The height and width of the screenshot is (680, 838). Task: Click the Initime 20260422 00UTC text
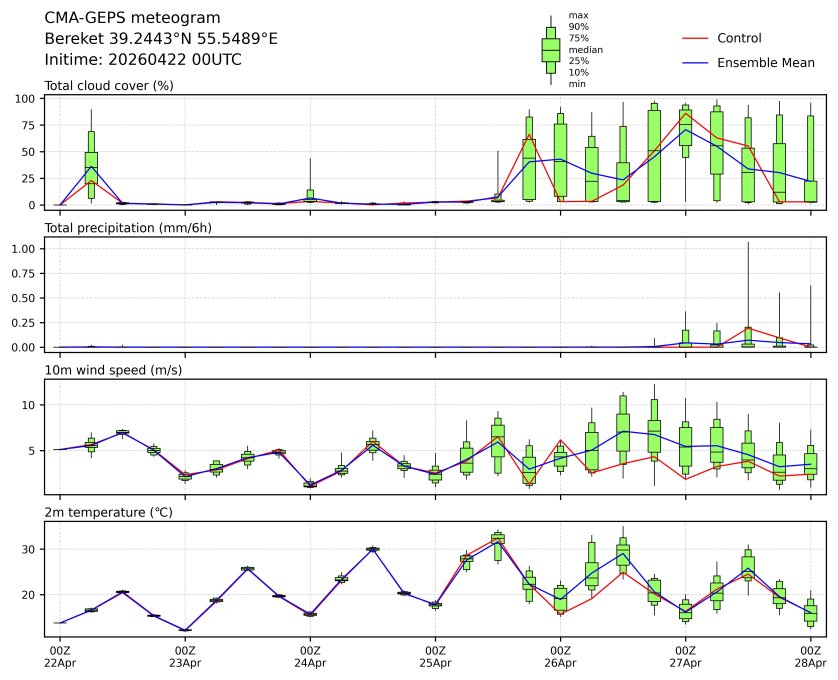tap(143, 59)
